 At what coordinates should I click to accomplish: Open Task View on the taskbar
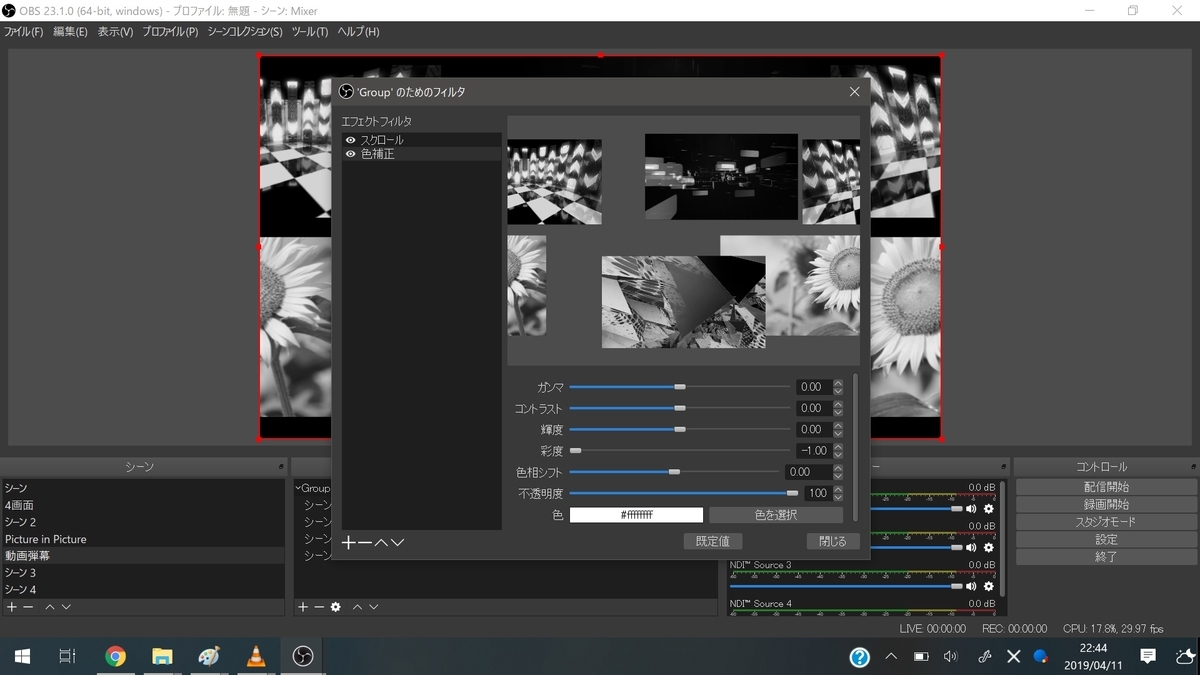(67, 656)
